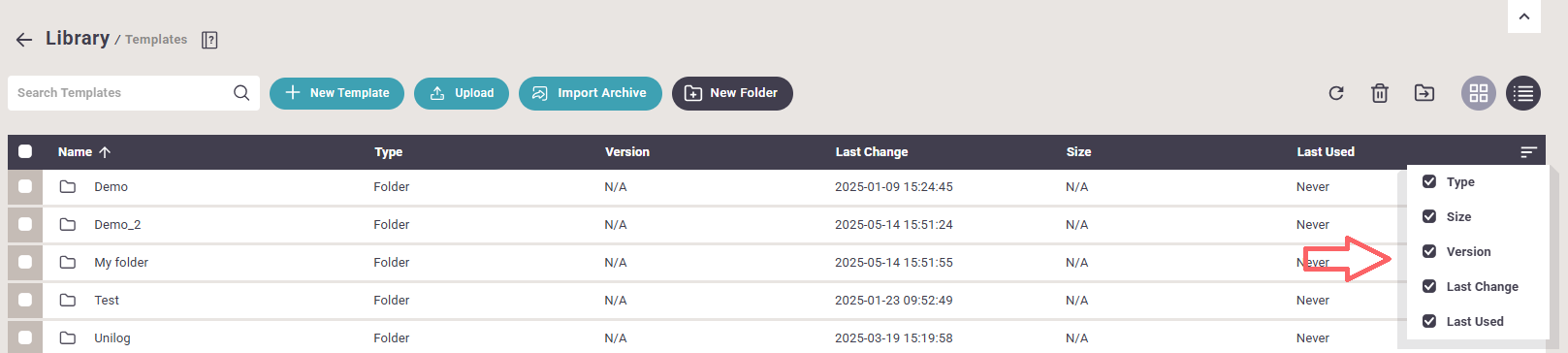The image size is (1568, 353).
Task: Click the trash delete icon
Action: click(1380, 93)
